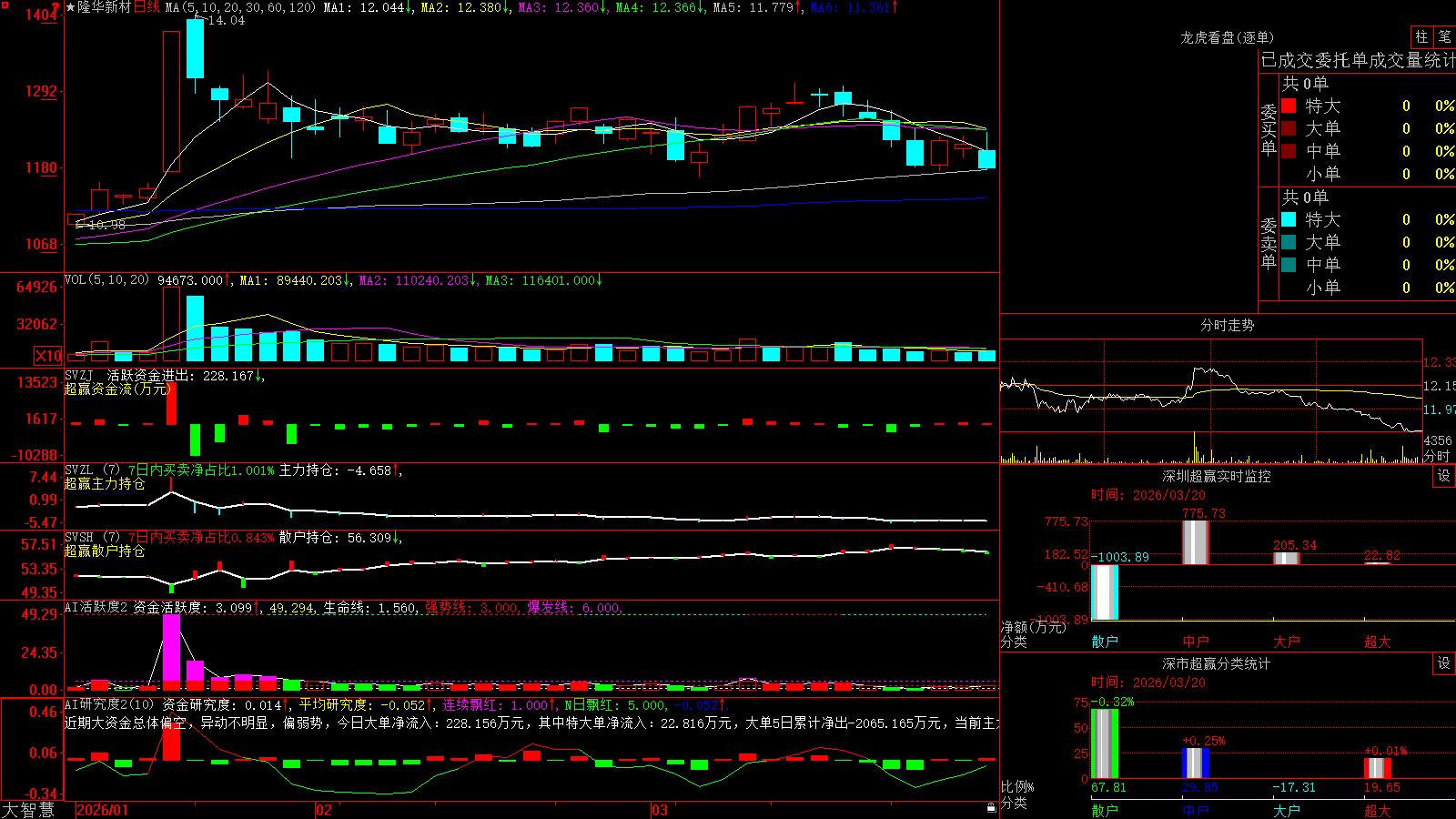Click the 10.98 low price annotation

tap(107, 224)
